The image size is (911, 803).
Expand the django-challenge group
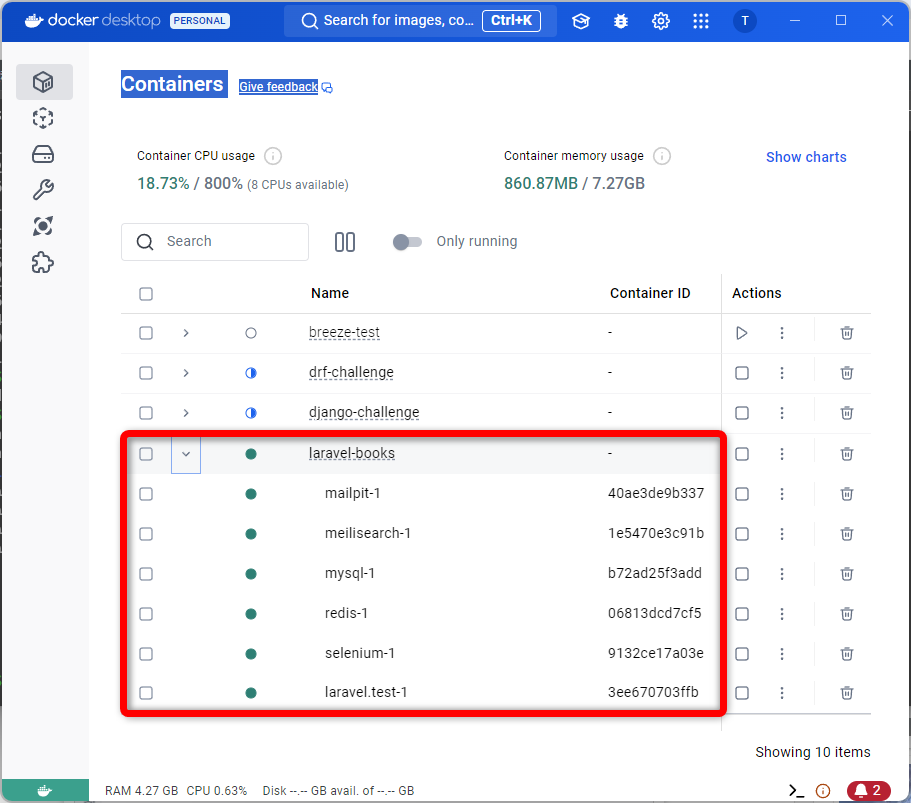185,413
